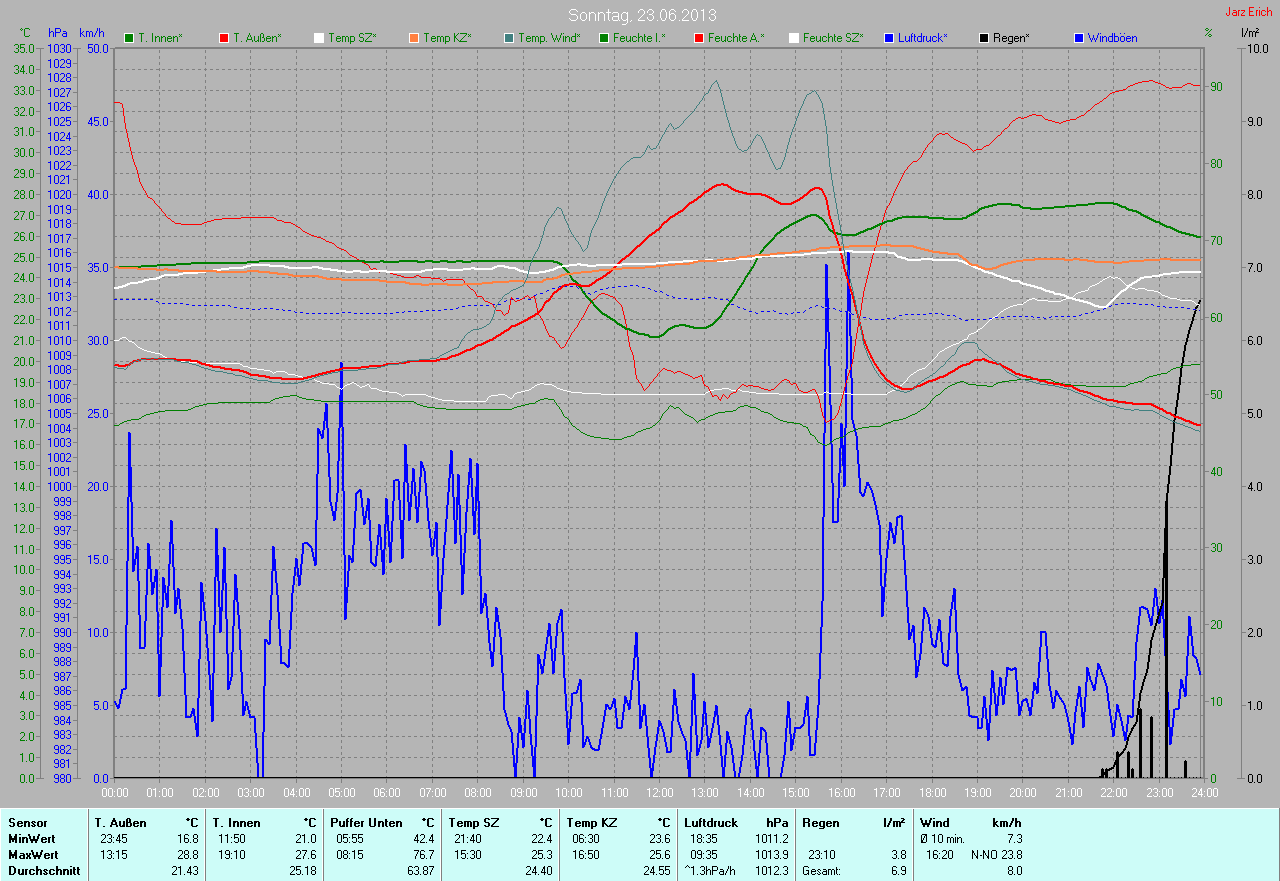Click the white Temp SZ legend swatch
This screenshot has width=1280, height=881.
(319, 38)
